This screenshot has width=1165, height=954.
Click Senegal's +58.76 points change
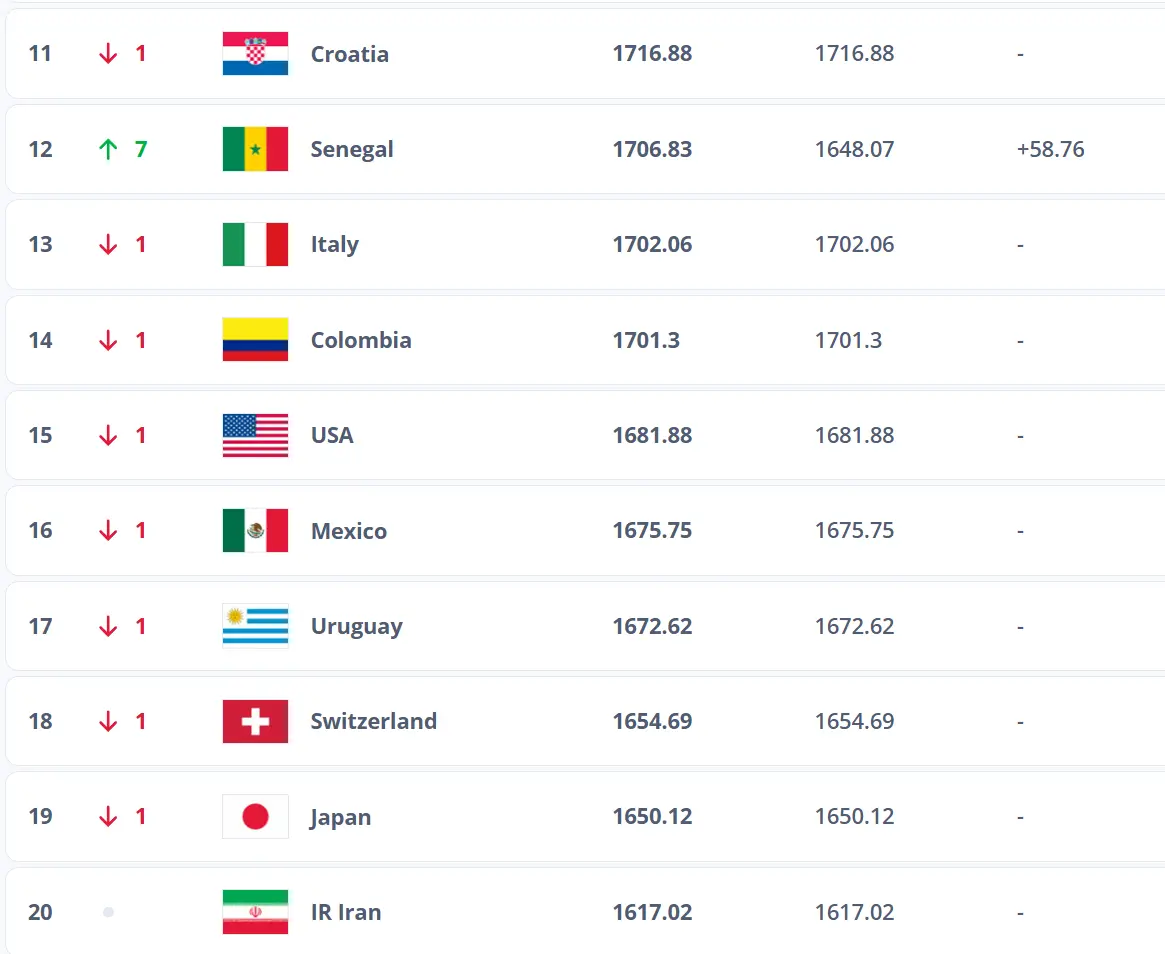click(1050, 149)
